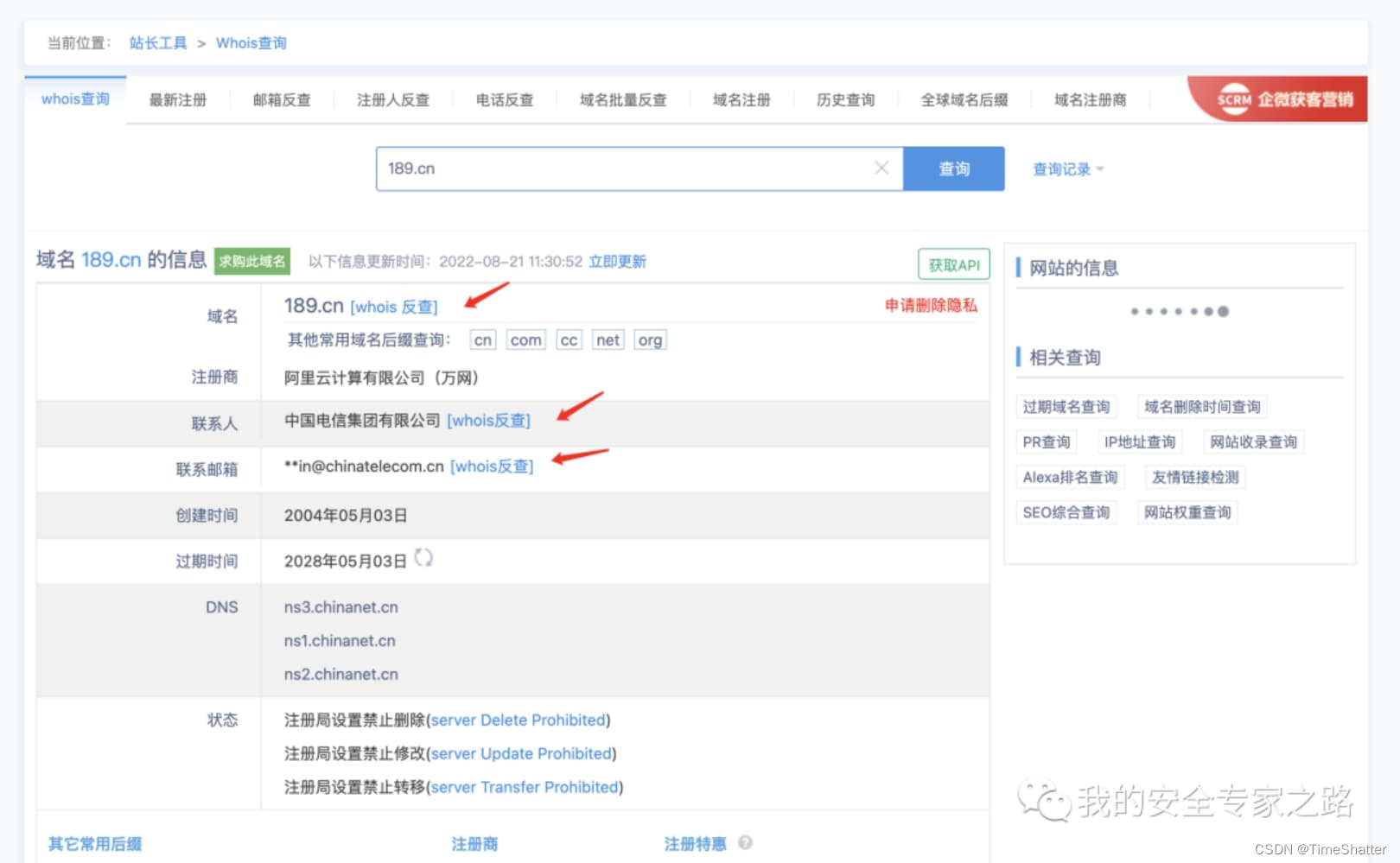Go to the 电话反查 tab
The height and width of the screenshot is (863, 1400).
(x=505, y=100)
